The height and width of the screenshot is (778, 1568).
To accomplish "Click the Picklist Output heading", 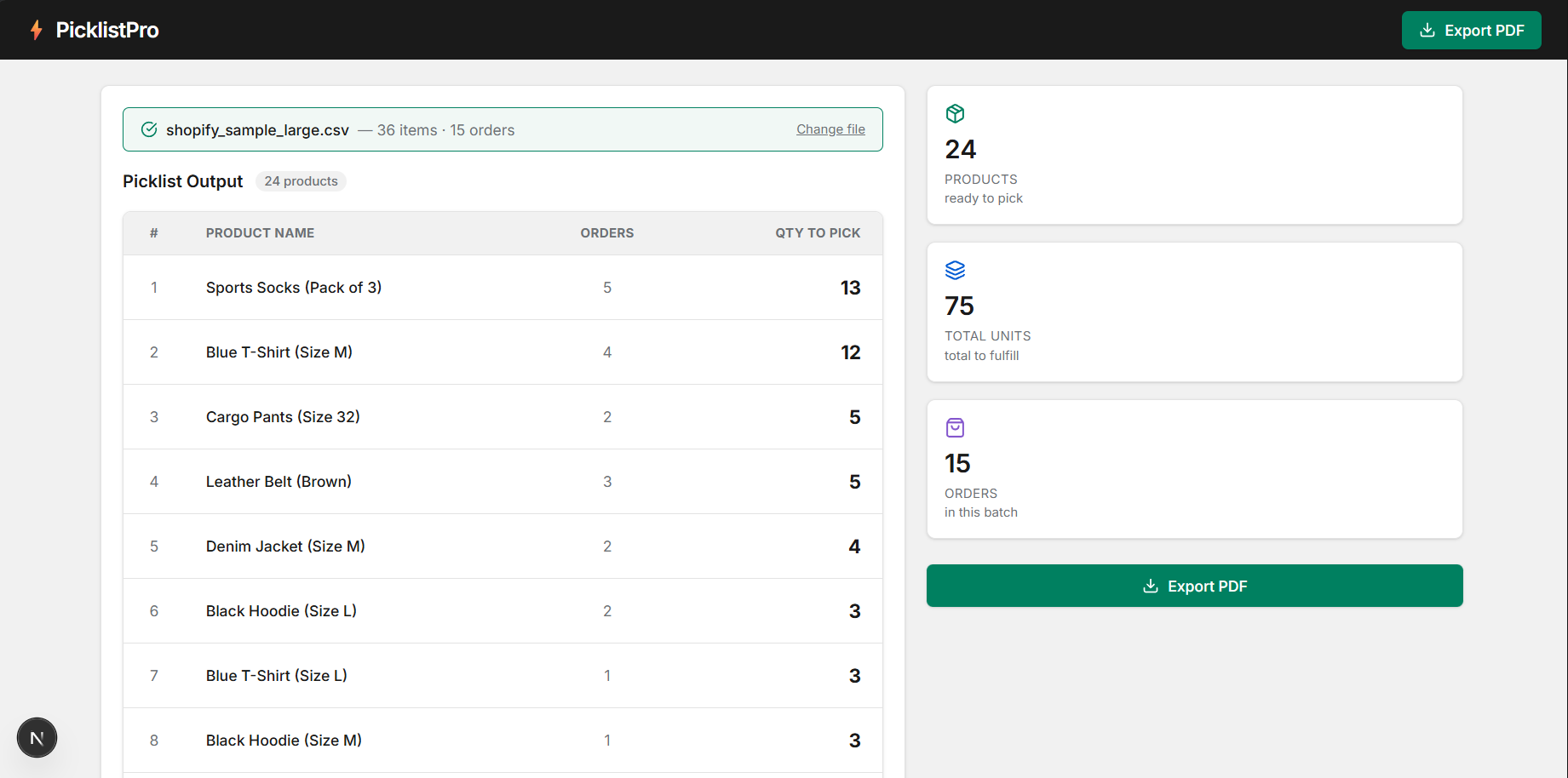I will click(x=182, y=181).
